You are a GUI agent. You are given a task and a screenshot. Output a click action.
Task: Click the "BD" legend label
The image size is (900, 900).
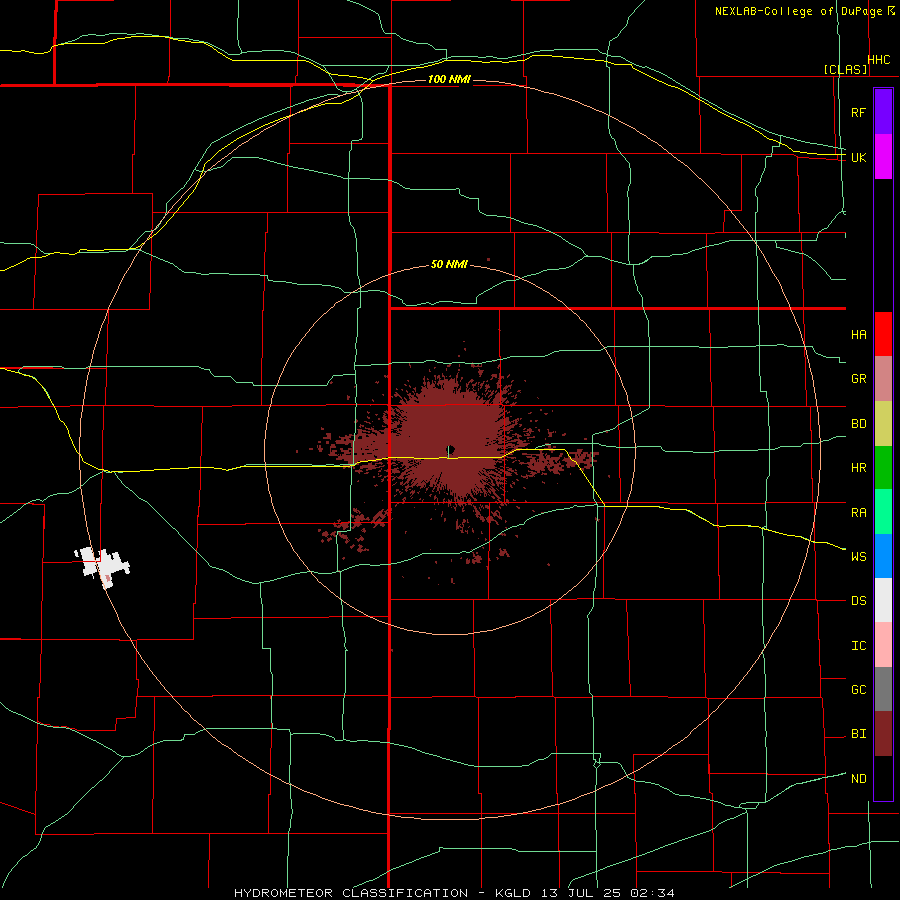coord(858,424)
